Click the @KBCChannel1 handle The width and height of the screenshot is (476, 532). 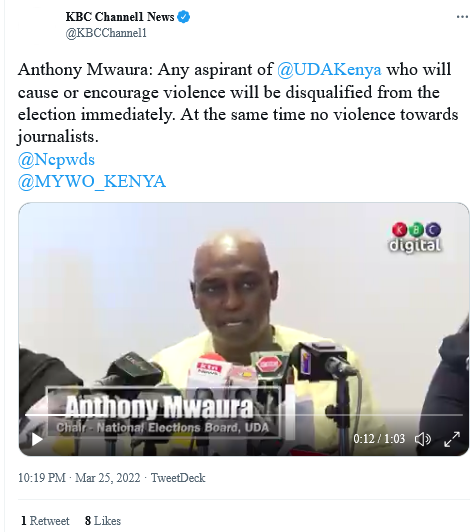106,33
